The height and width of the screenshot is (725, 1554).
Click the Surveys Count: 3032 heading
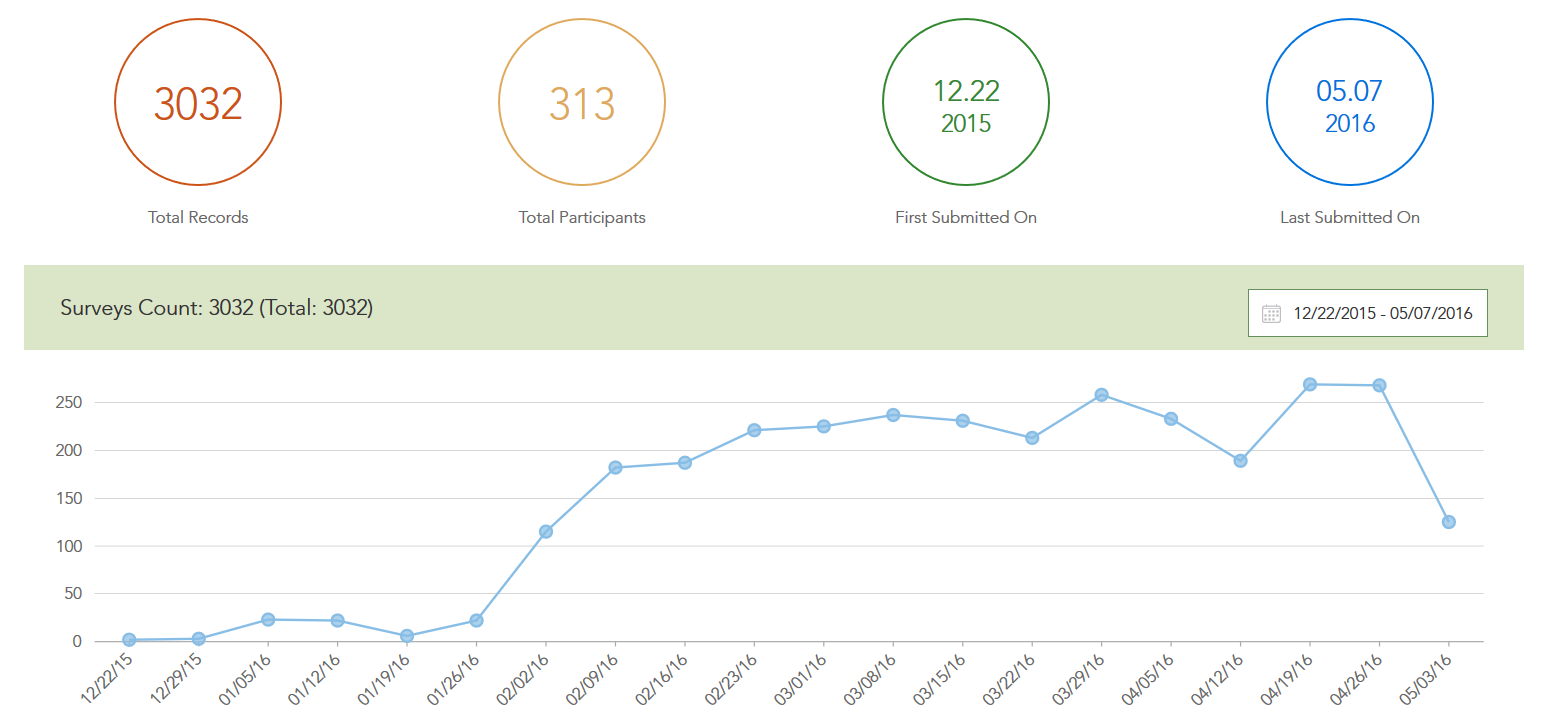point(217,308)
